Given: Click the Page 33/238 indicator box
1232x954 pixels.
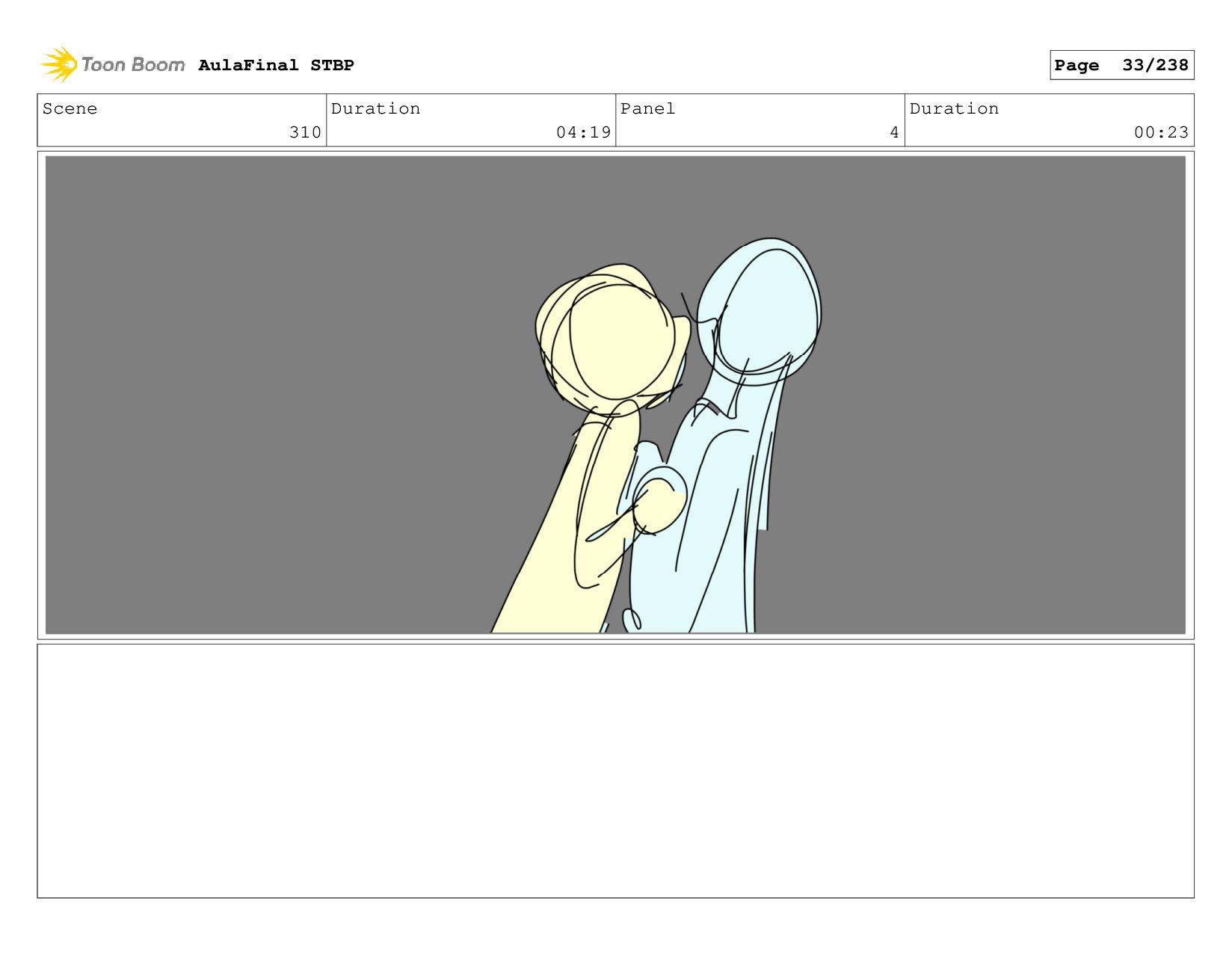Looking at the screenshot, I should click(x=1121, y=65).
